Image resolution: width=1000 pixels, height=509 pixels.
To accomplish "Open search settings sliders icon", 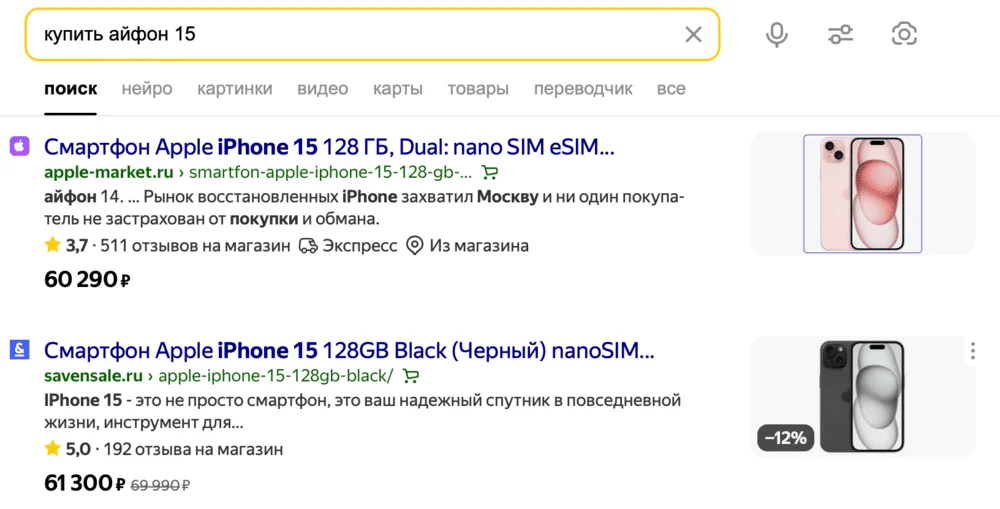I will [x=840, y=35].
